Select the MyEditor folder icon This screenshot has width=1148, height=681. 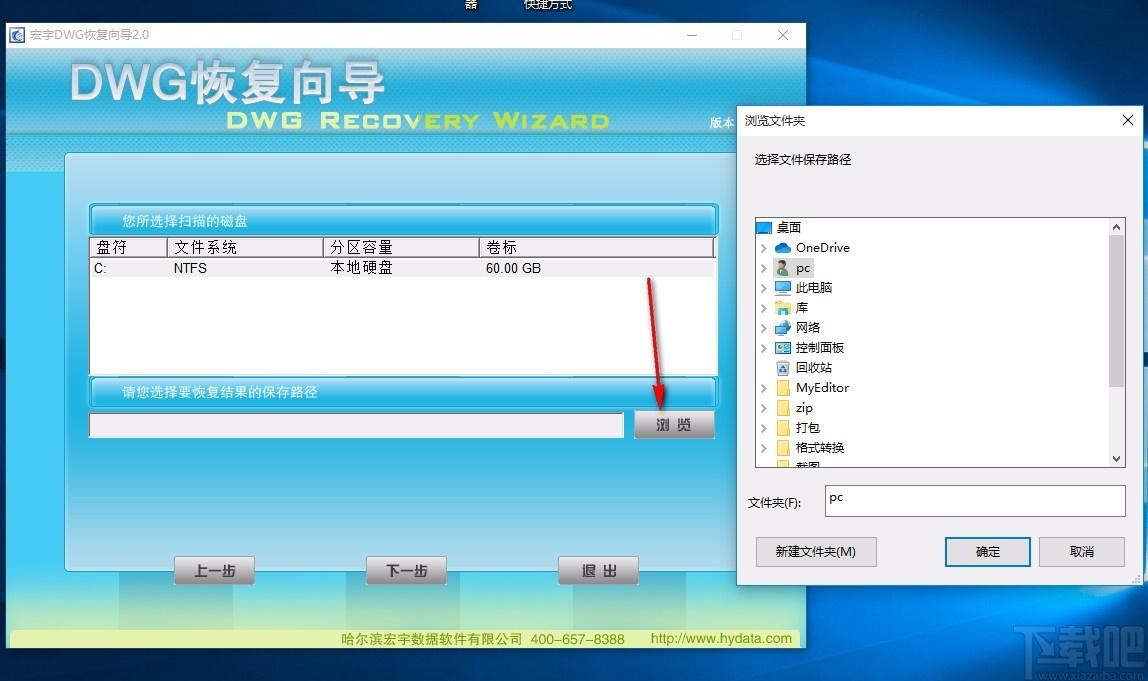[783, 388]
